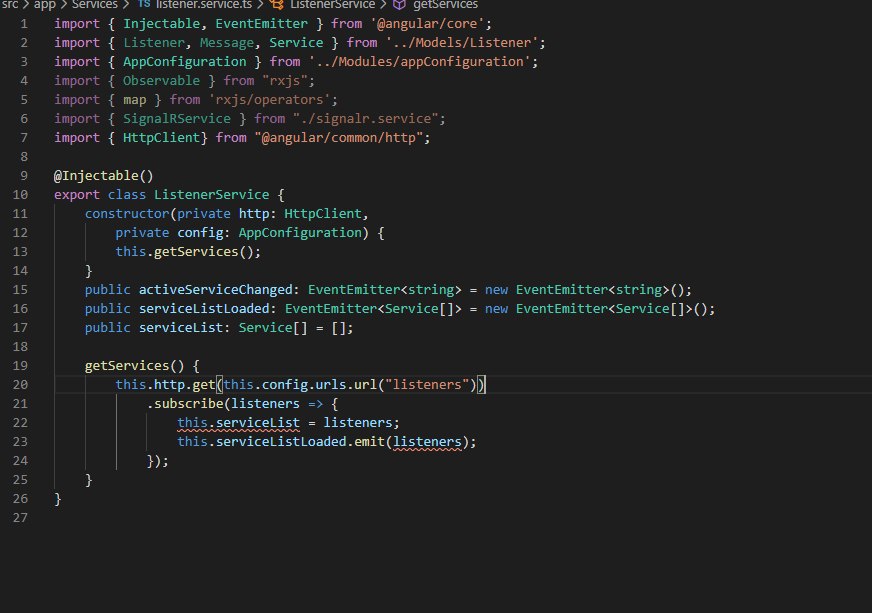
Task: Select line number 20 in the gutter
Action: coord(20,384)
